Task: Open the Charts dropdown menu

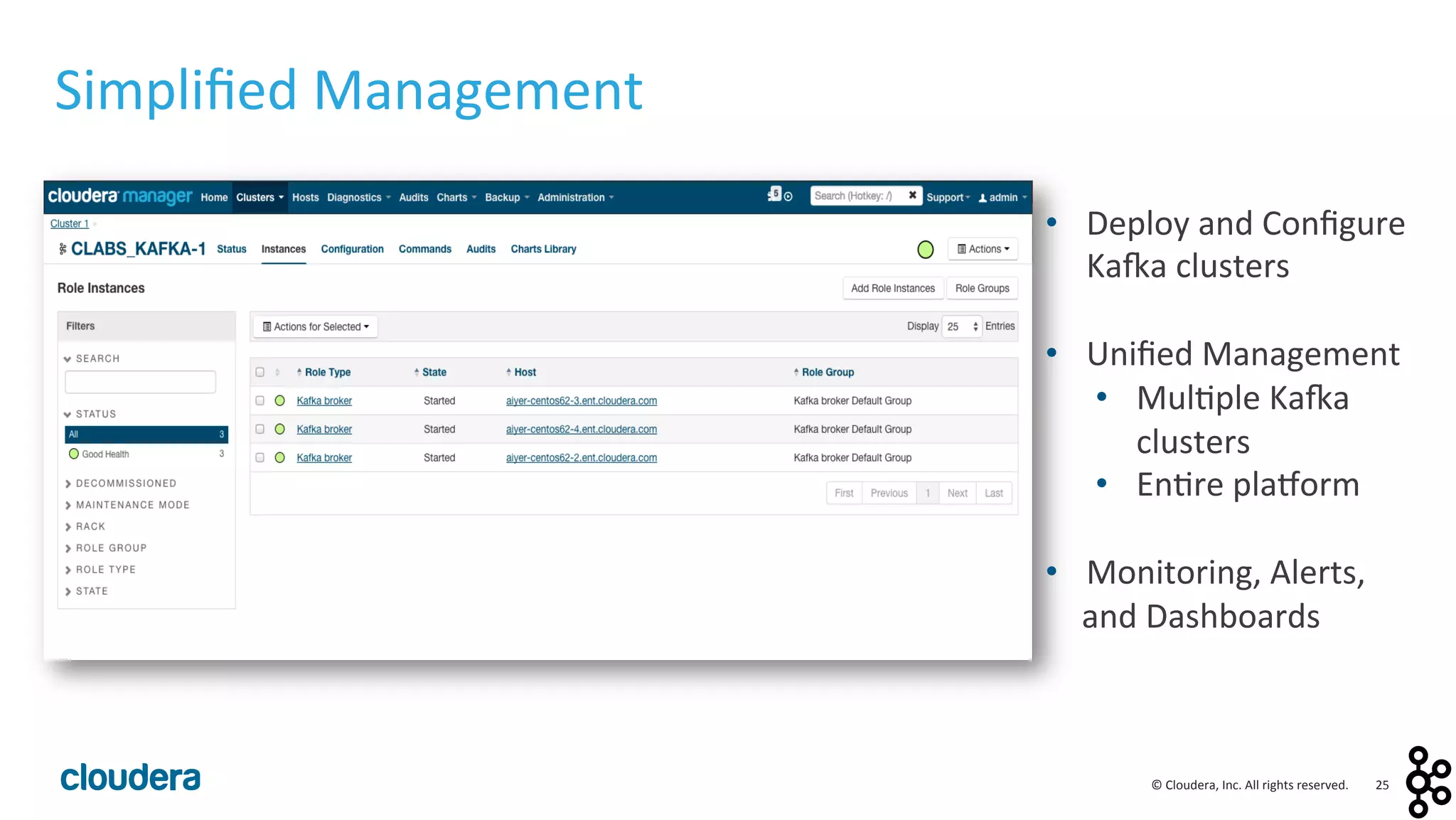Action: pos(456,198)
